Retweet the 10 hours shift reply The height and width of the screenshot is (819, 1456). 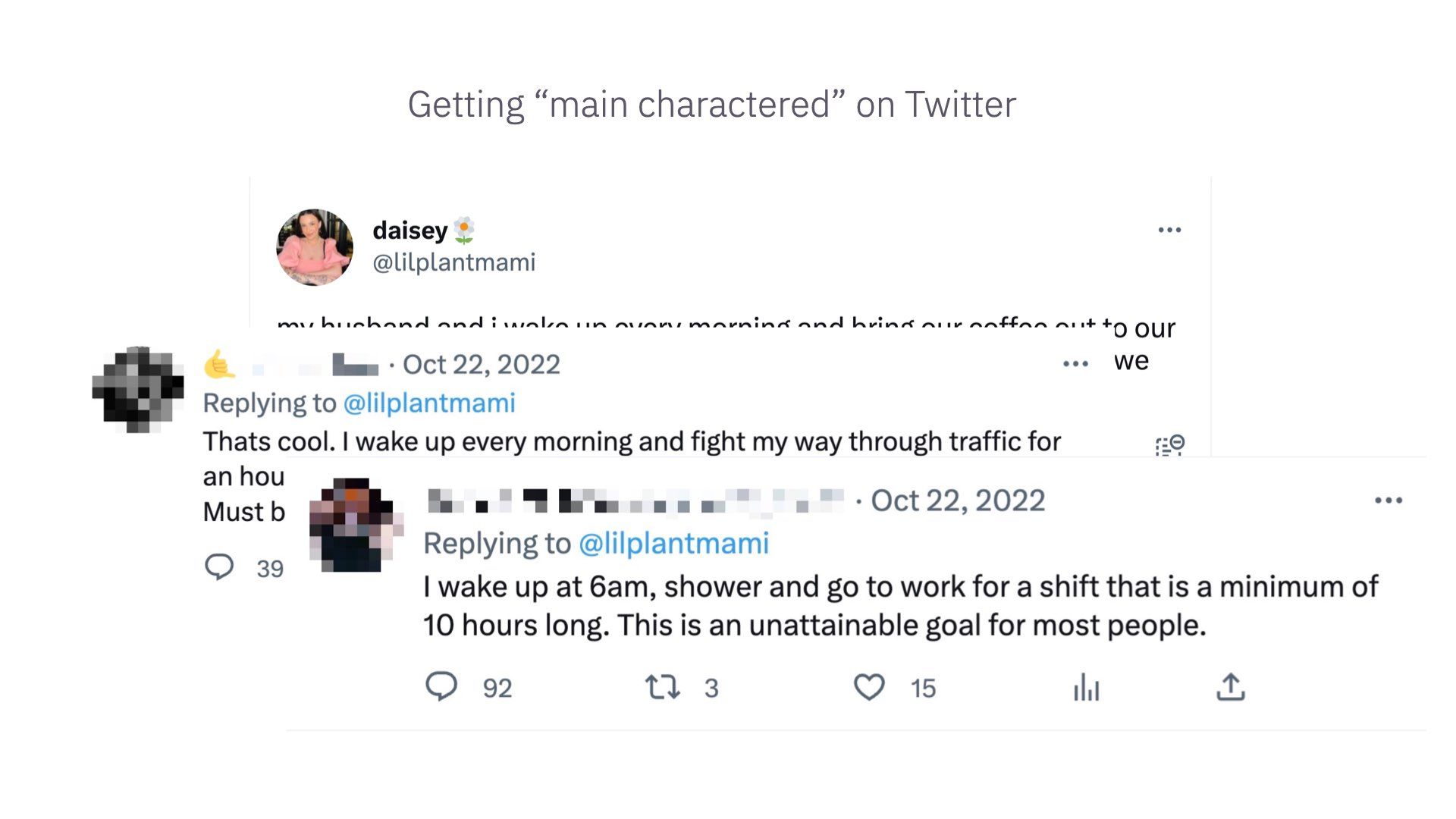click(662, 688)
